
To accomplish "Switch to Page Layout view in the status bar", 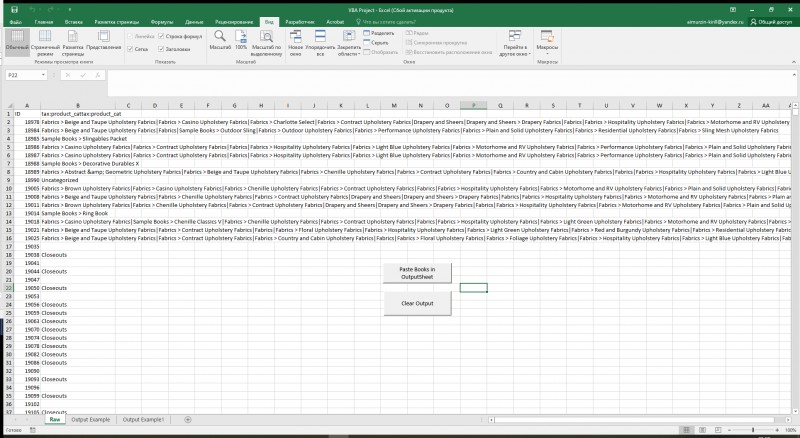I will point(703,430).
